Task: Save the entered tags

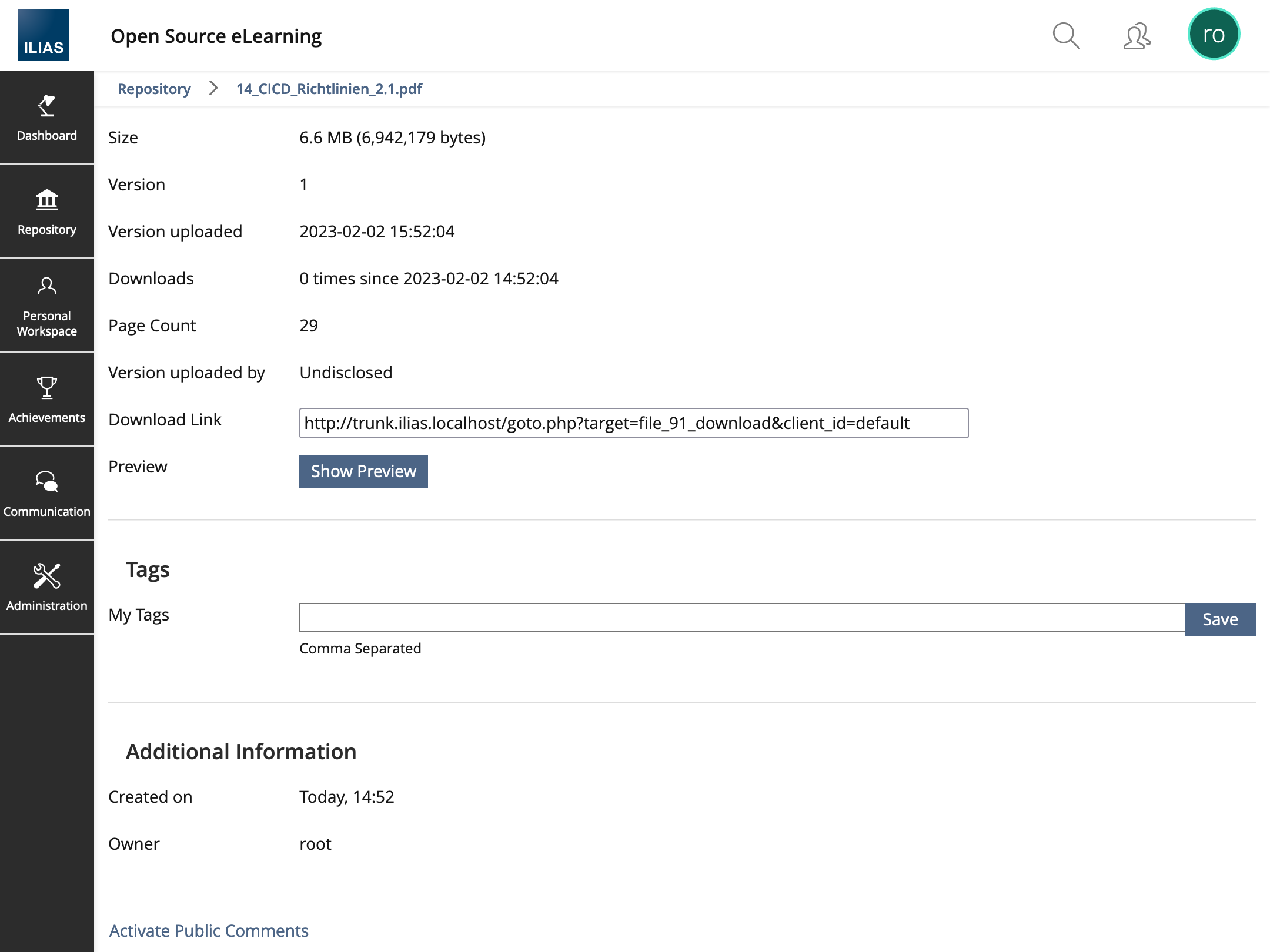Action: (1220, 619)
